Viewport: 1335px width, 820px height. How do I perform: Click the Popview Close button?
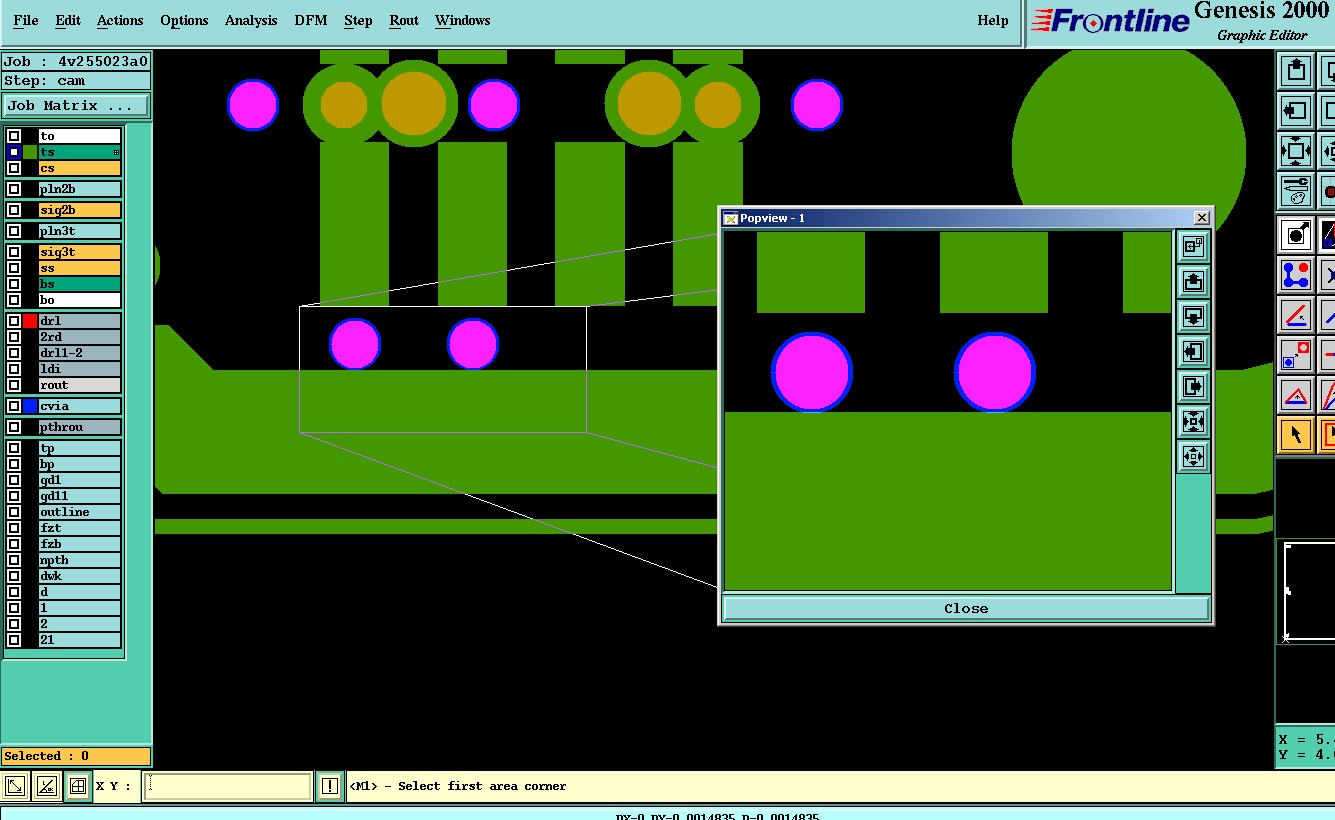tap(966, 608)
